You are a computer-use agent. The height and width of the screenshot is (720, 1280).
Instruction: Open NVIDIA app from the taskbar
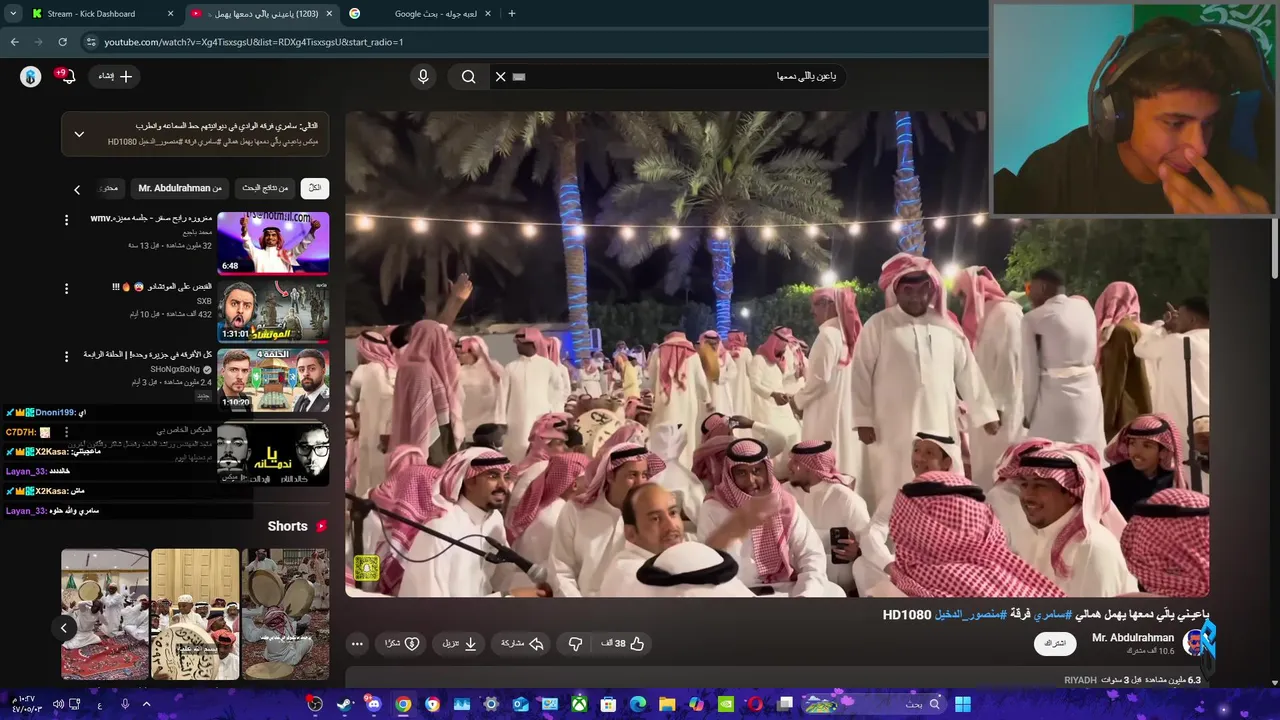tap(726, 705)
